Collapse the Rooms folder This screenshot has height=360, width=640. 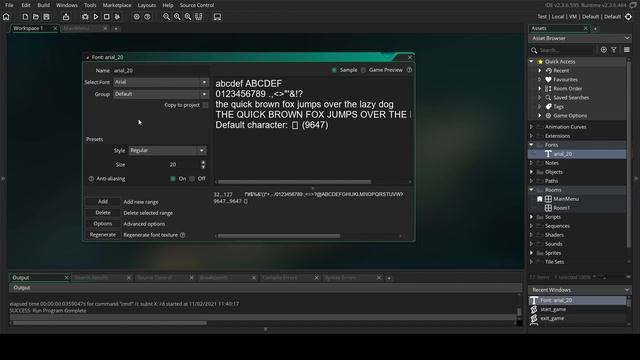531,190
